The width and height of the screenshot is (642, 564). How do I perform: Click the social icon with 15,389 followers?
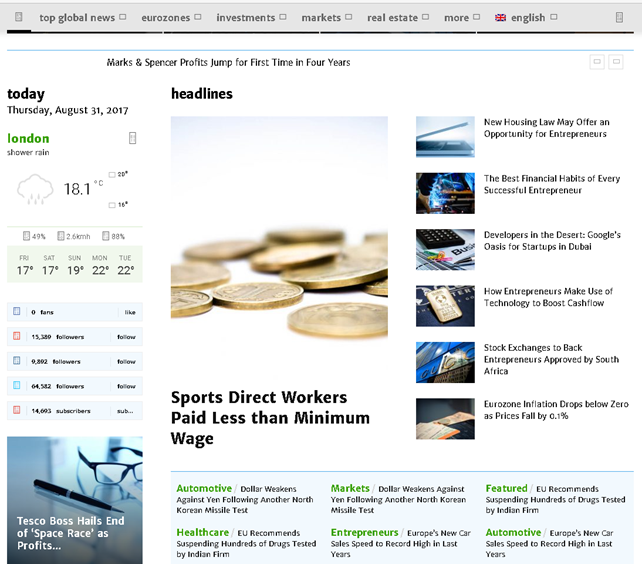[16, 337]
